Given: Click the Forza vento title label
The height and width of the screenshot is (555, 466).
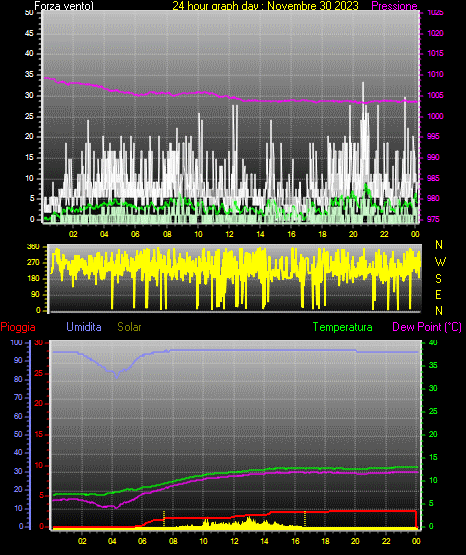Looking at the screenshot, I should [64, 6].
